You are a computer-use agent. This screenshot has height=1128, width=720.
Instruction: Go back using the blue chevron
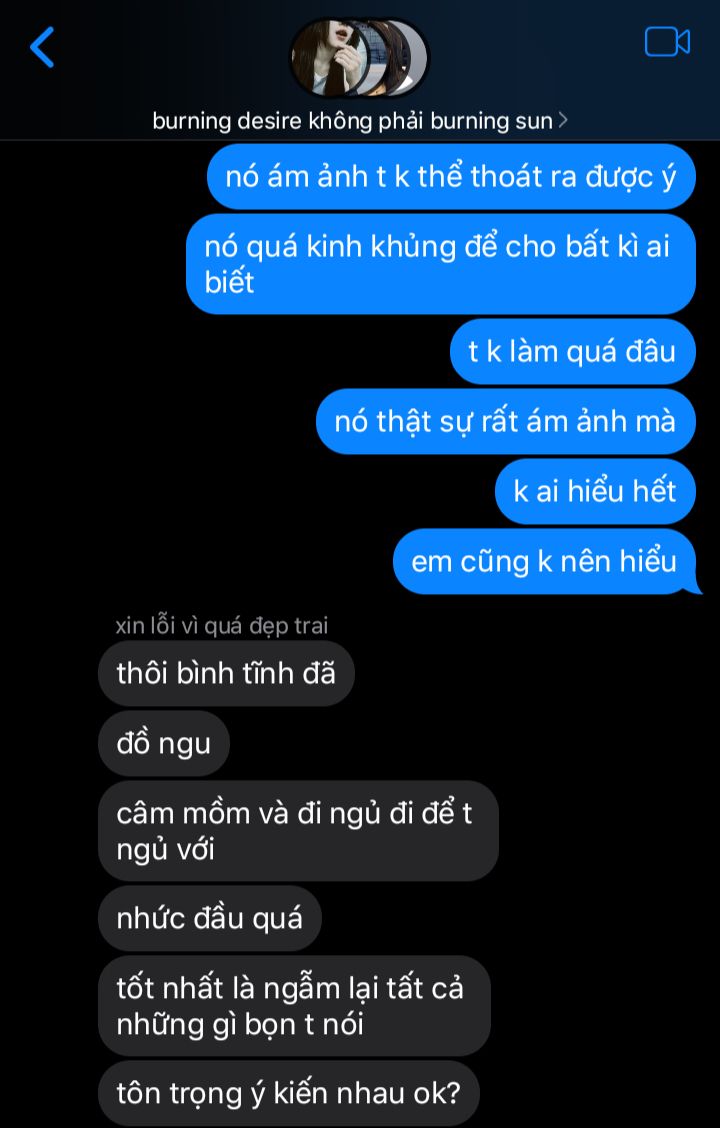(x=42, y=47)
